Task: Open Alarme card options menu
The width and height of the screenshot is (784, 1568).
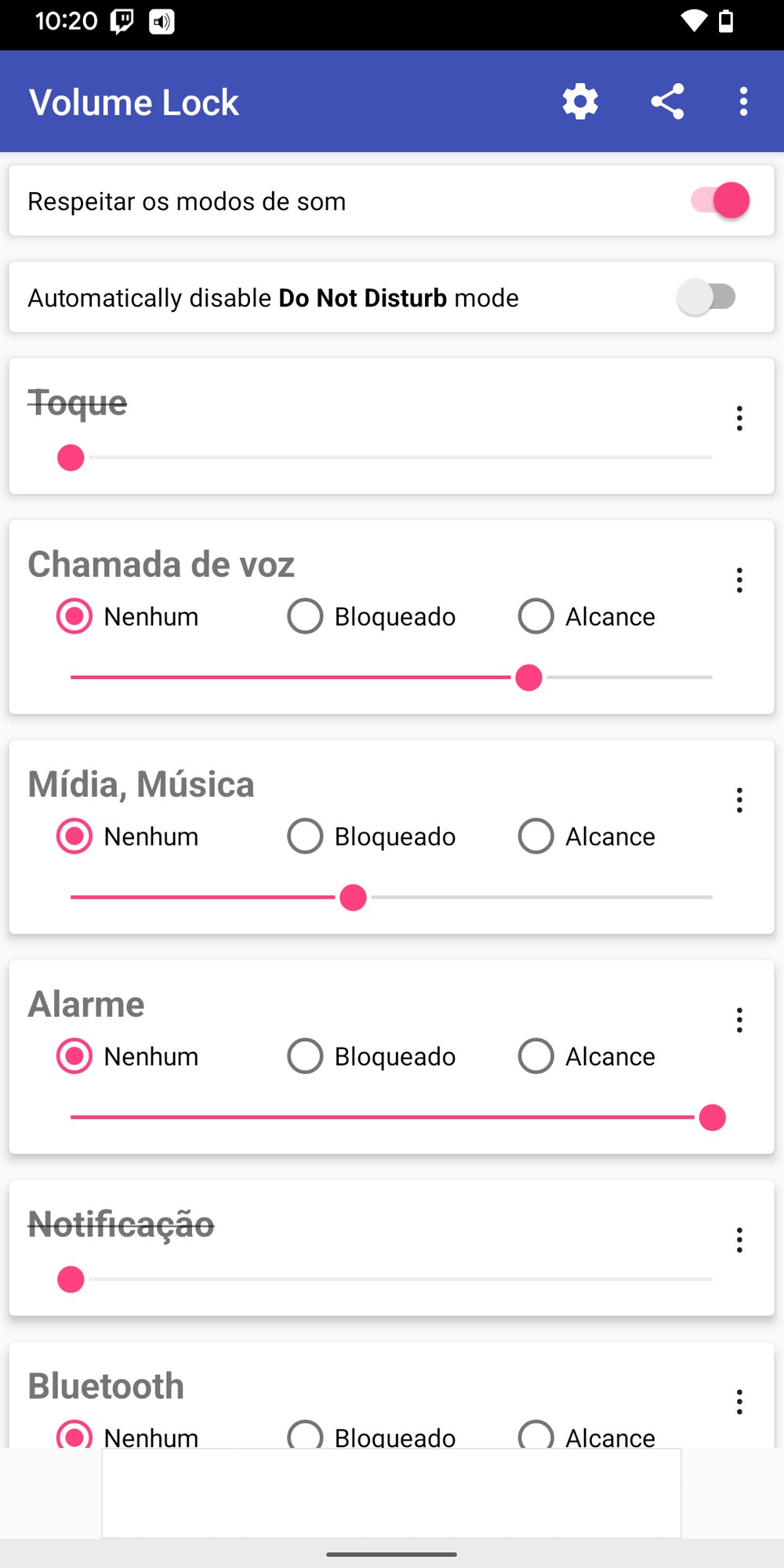Action: tap(739, 1020)
